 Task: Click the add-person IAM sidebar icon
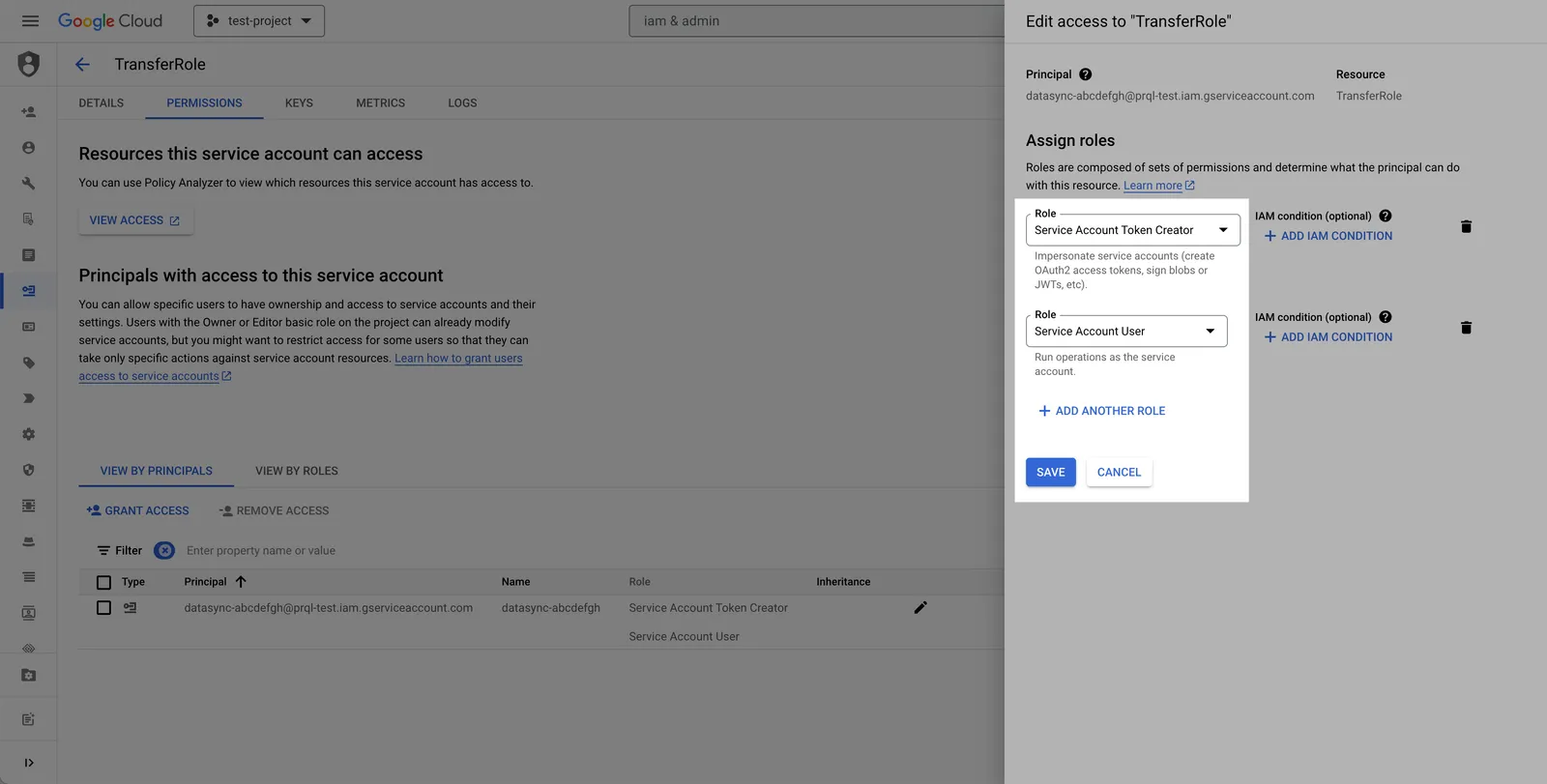[x=29, y=111]
